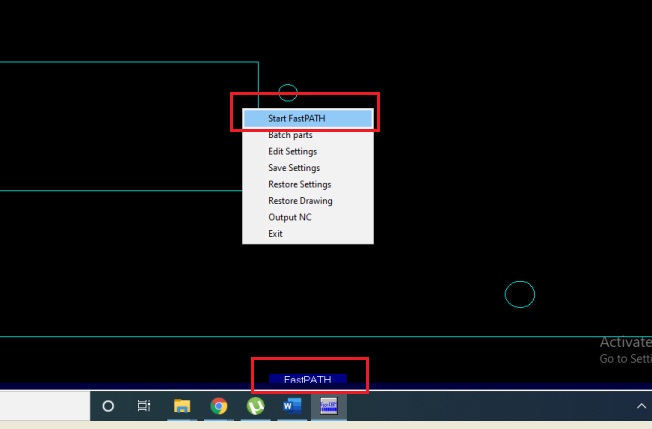The image size is (652, 429).
Task: Select Output NC menu entry
Action: point(308,217)
